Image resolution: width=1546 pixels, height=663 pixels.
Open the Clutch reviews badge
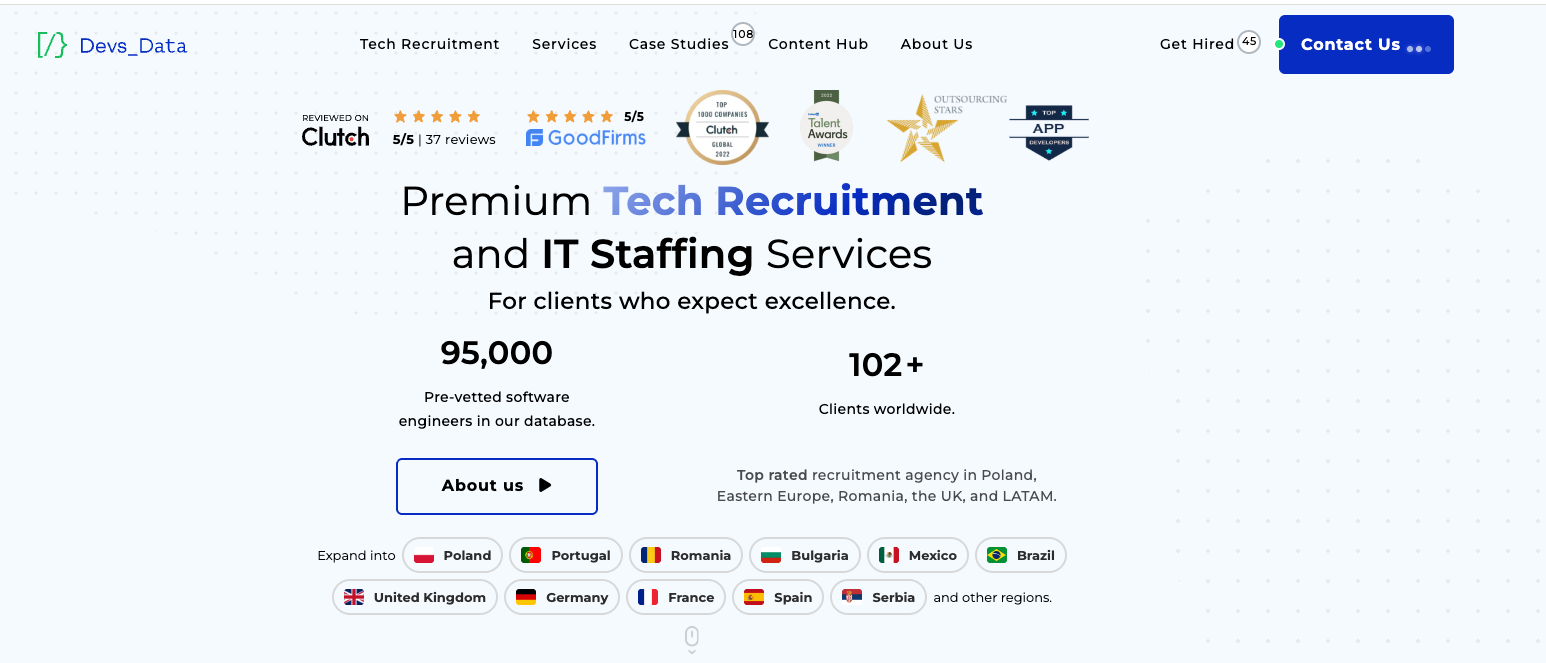pyautogui.click(x=399, y=129)
